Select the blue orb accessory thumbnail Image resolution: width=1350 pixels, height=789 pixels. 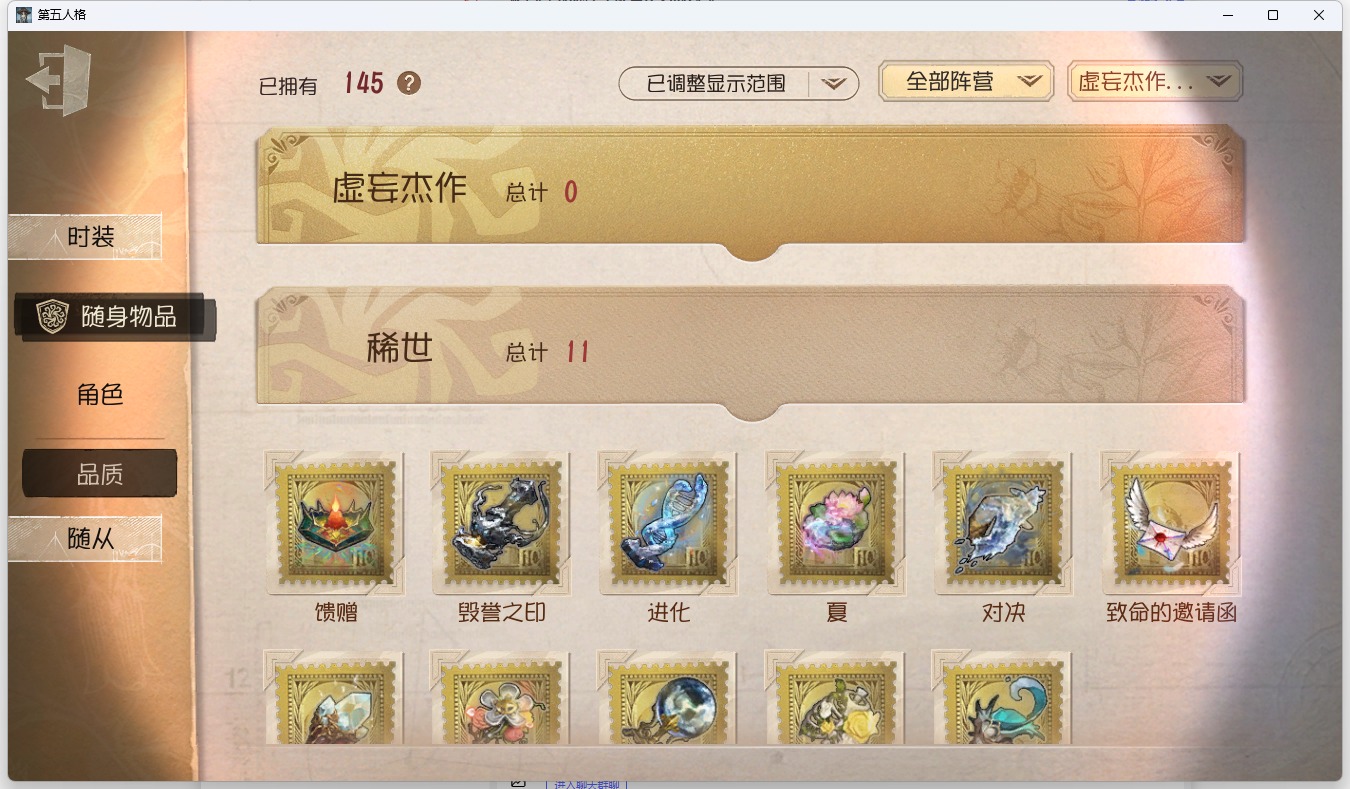668,700
